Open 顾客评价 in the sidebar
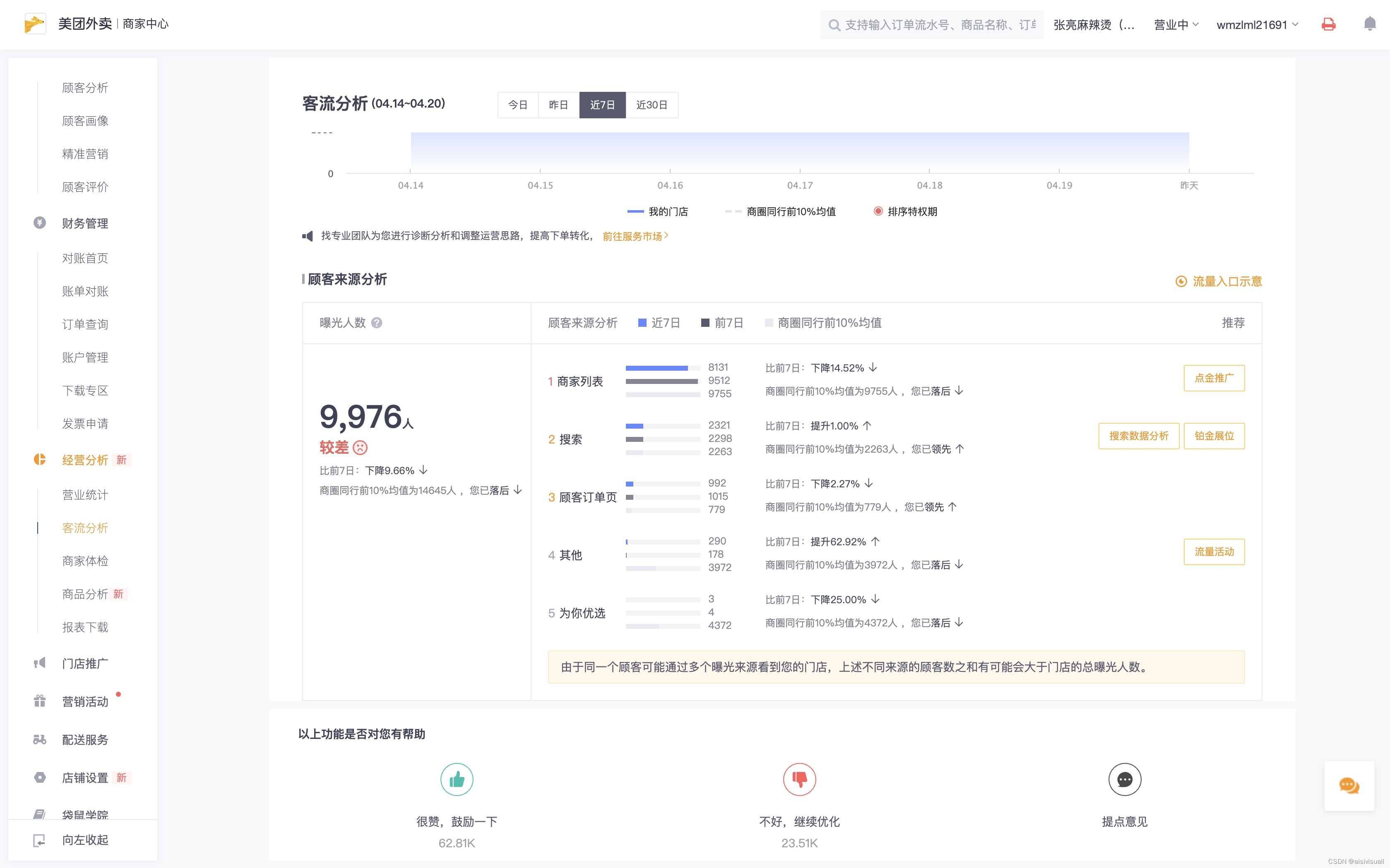 pyautogui.click(x=85, y=187)
